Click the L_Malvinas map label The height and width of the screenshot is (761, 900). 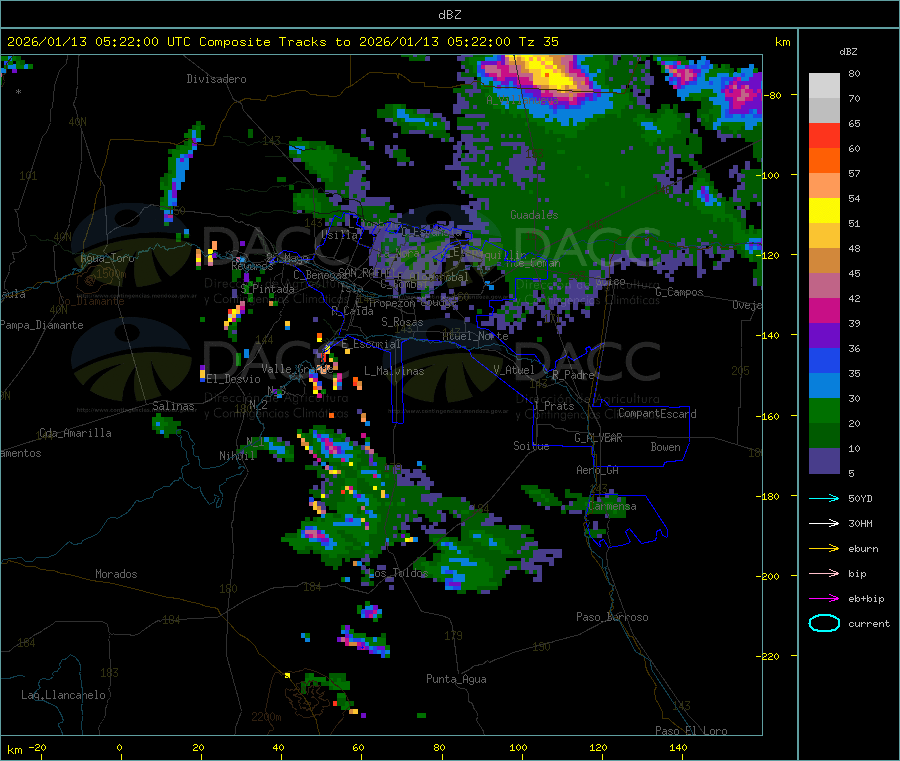tap(394, 371)
